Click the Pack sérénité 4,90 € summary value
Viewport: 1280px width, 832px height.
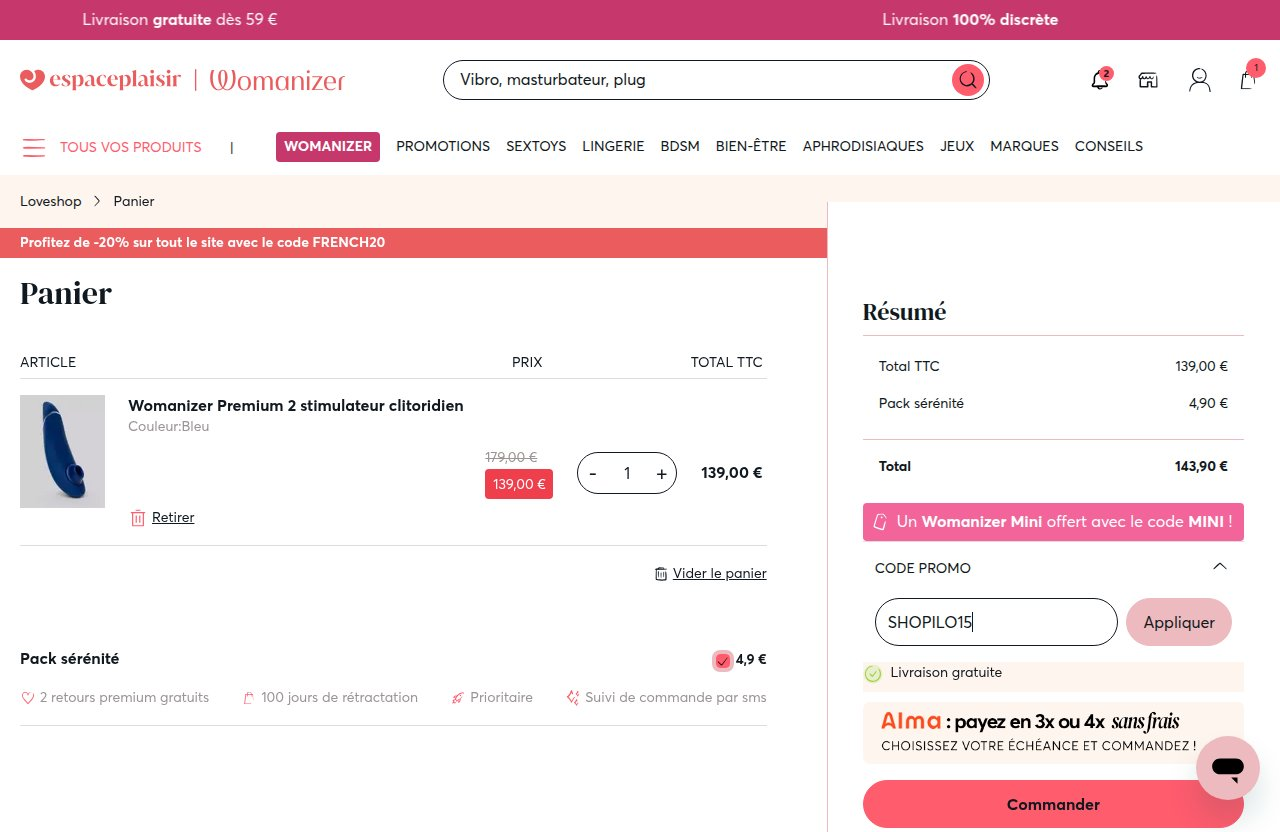(x=1208, y=404)
